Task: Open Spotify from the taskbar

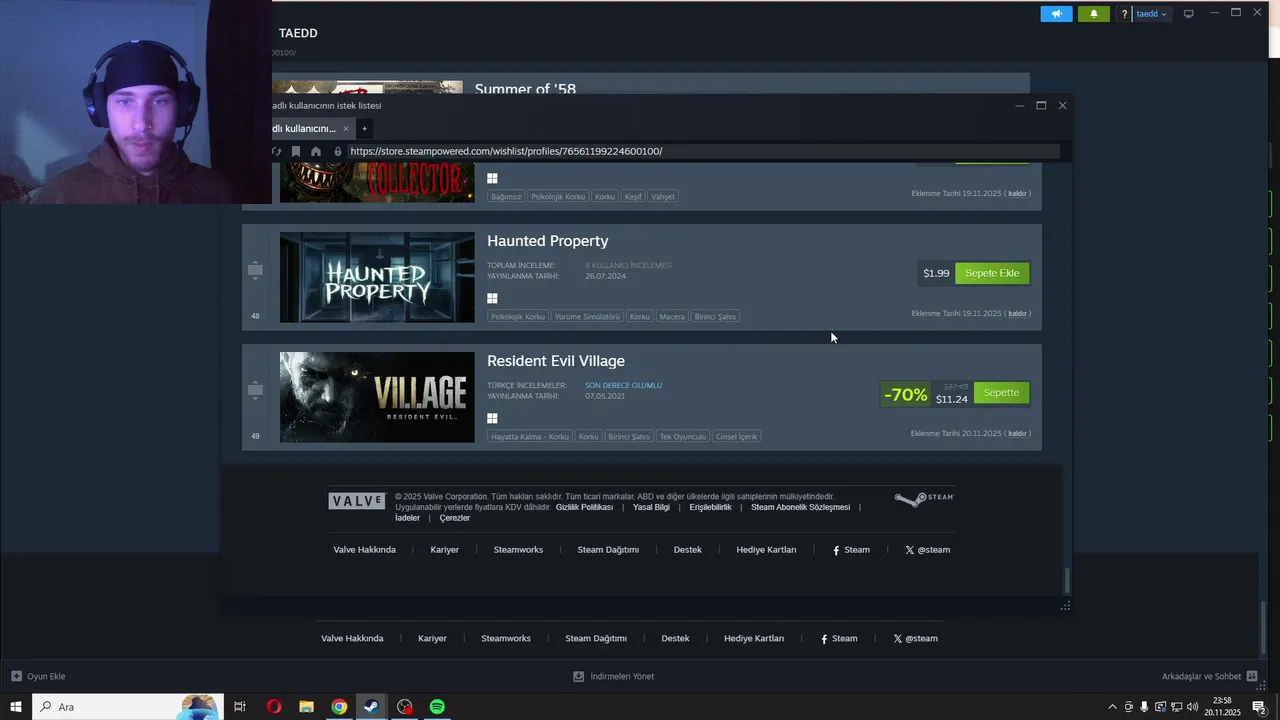Action: 437,707
